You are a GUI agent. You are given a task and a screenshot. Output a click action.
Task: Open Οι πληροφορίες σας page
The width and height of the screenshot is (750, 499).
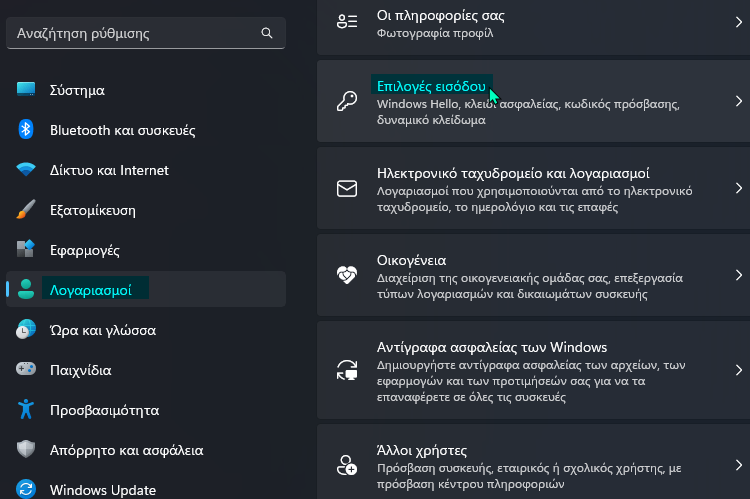click(533, 27)
